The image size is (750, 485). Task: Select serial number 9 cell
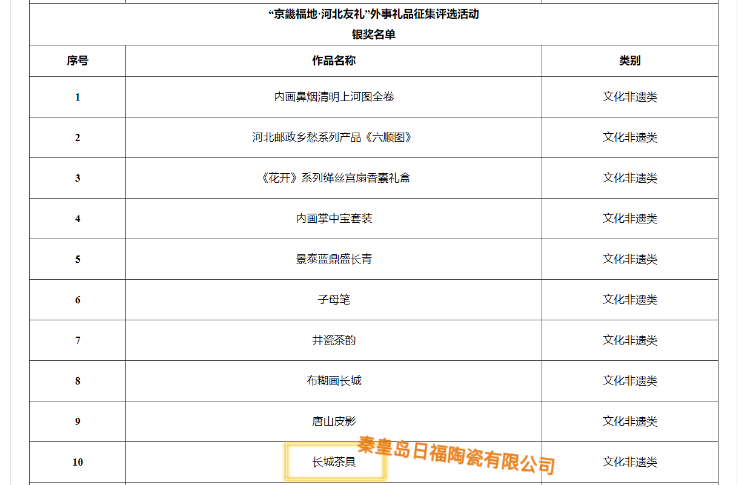pos(77,422)
